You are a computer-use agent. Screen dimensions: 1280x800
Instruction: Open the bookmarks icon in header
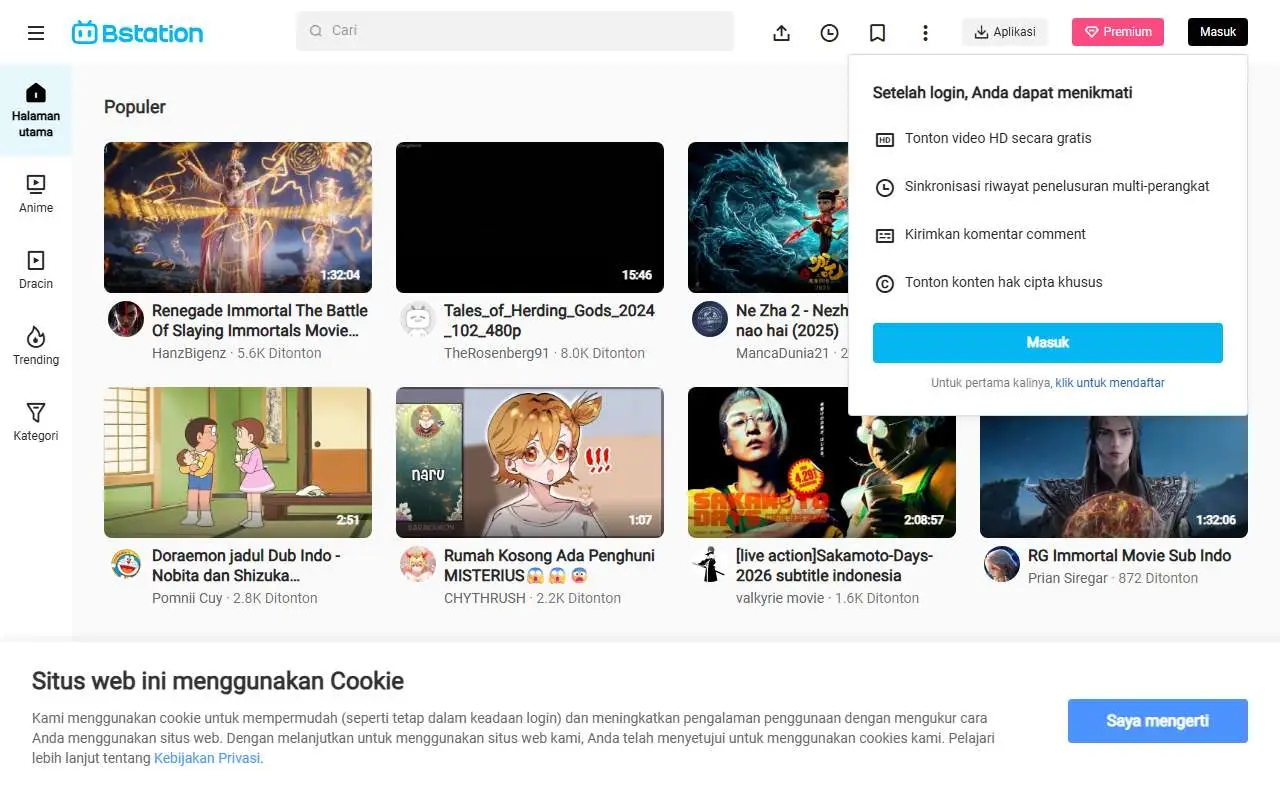point(877,33)
